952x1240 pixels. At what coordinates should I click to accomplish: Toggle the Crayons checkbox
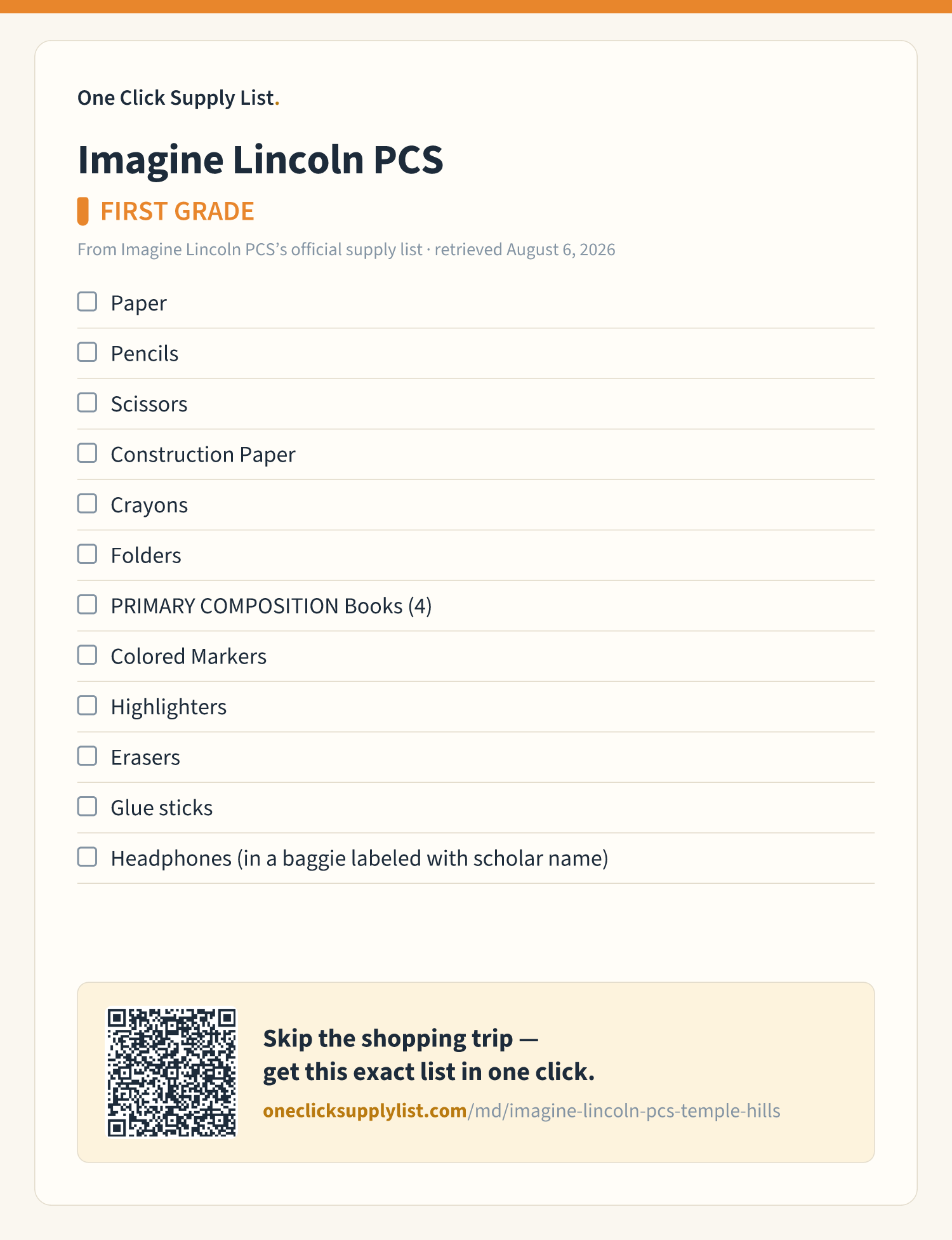(x=87, y=503)
